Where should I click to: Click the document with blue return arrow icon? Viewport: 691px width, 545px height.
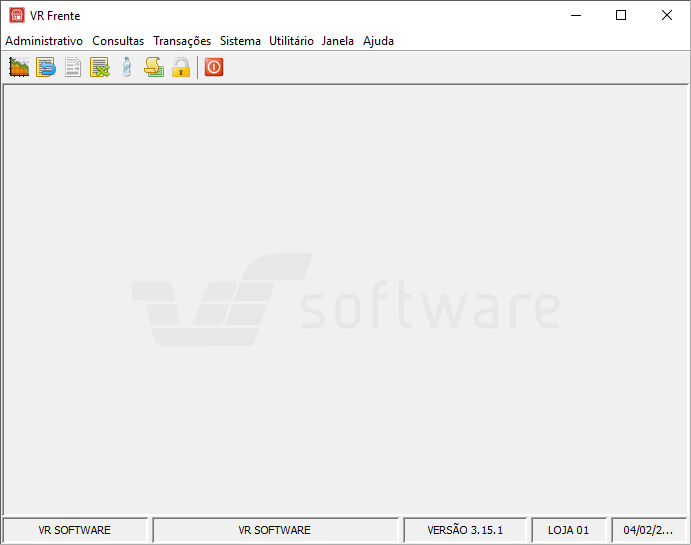tap(46, 67)
